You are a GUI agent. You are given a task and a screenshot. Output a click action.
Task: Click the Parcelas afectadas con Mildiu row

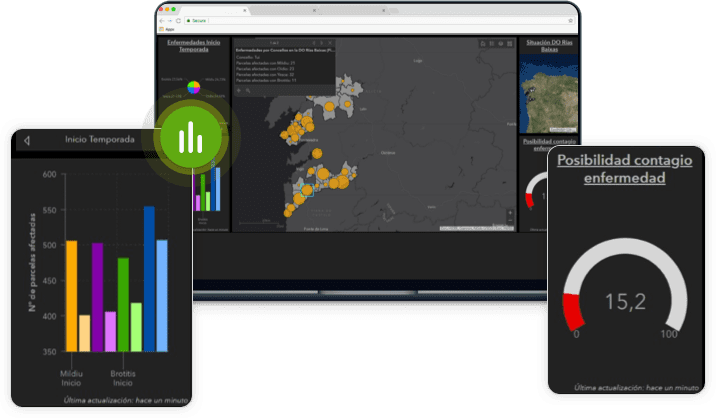(x=265, y=63)
